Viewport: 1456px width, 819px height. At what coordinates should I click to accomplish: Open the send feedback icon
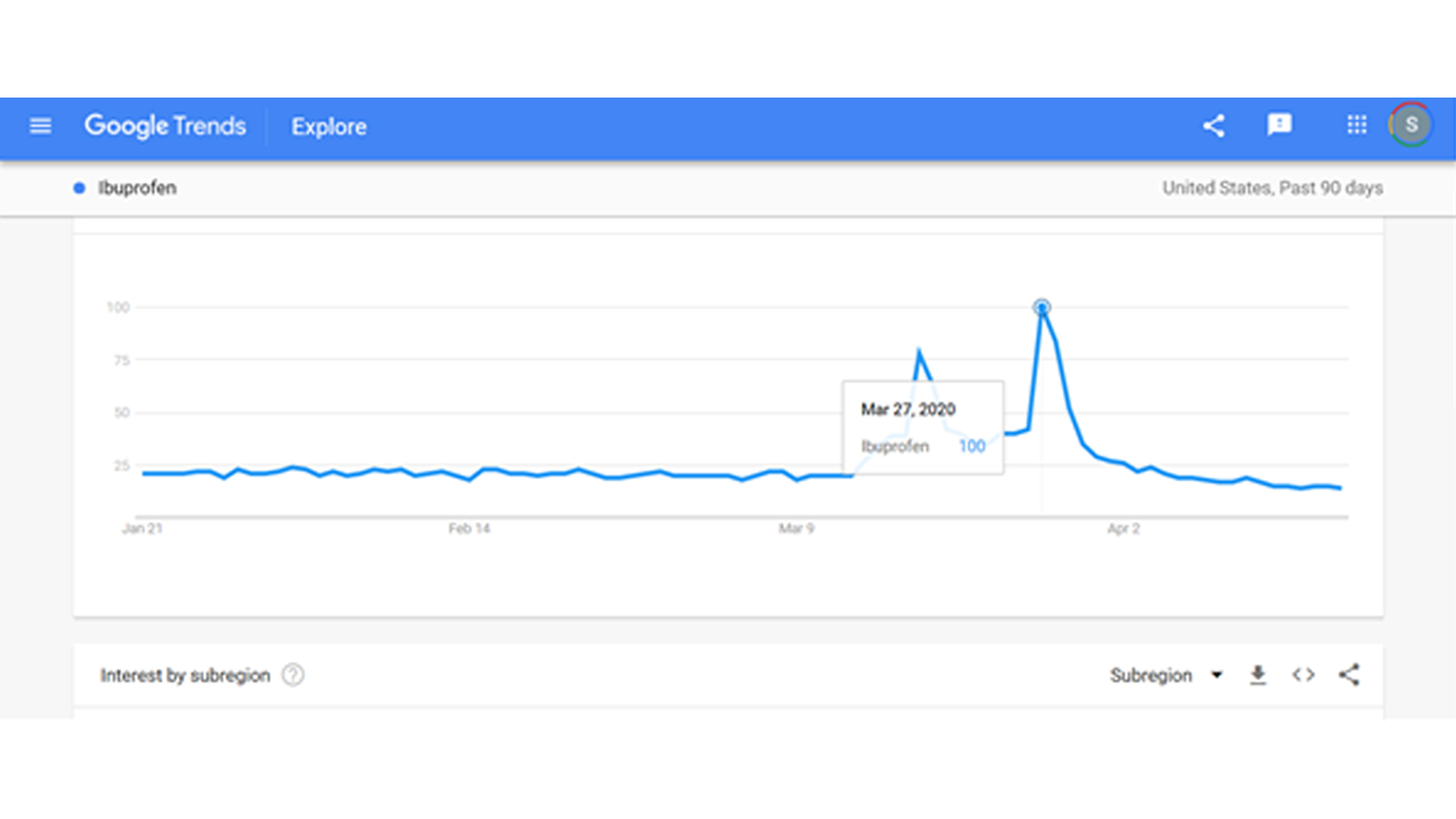pyautogui.click(x=1279, y=125)
